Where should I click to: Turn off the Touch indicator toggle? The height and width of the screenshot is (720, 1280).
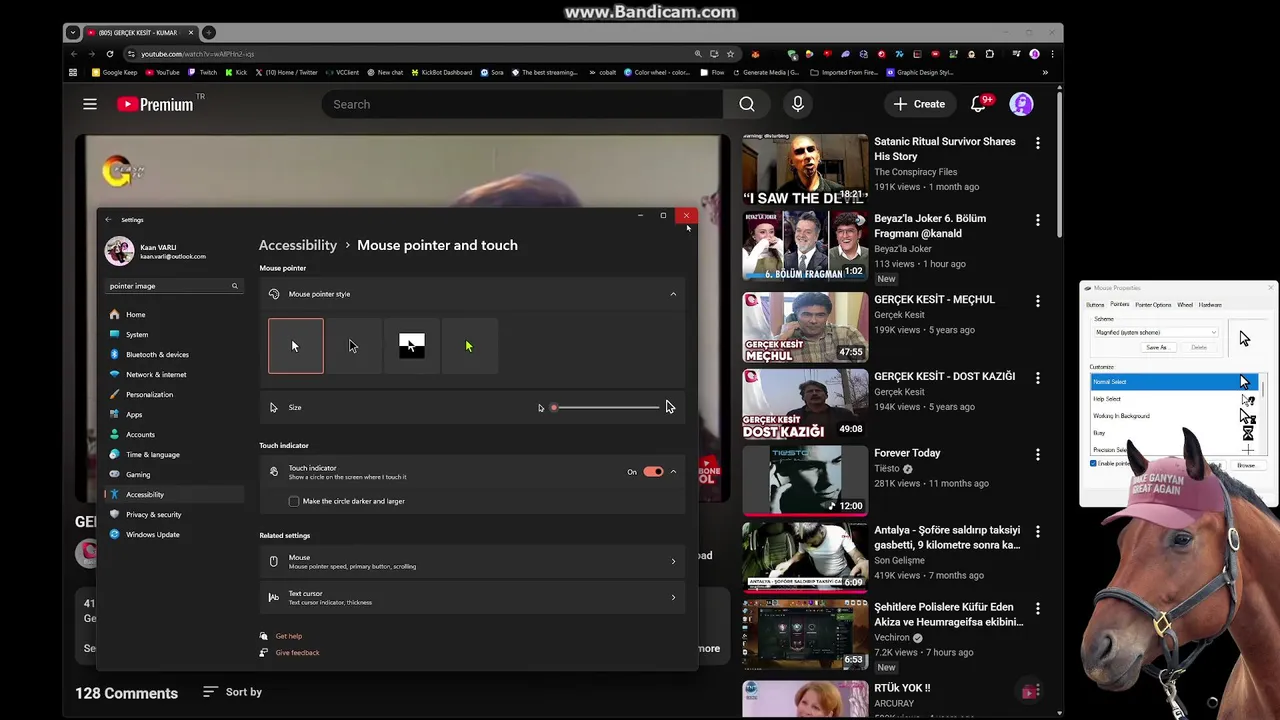click(x=653, y=472)
